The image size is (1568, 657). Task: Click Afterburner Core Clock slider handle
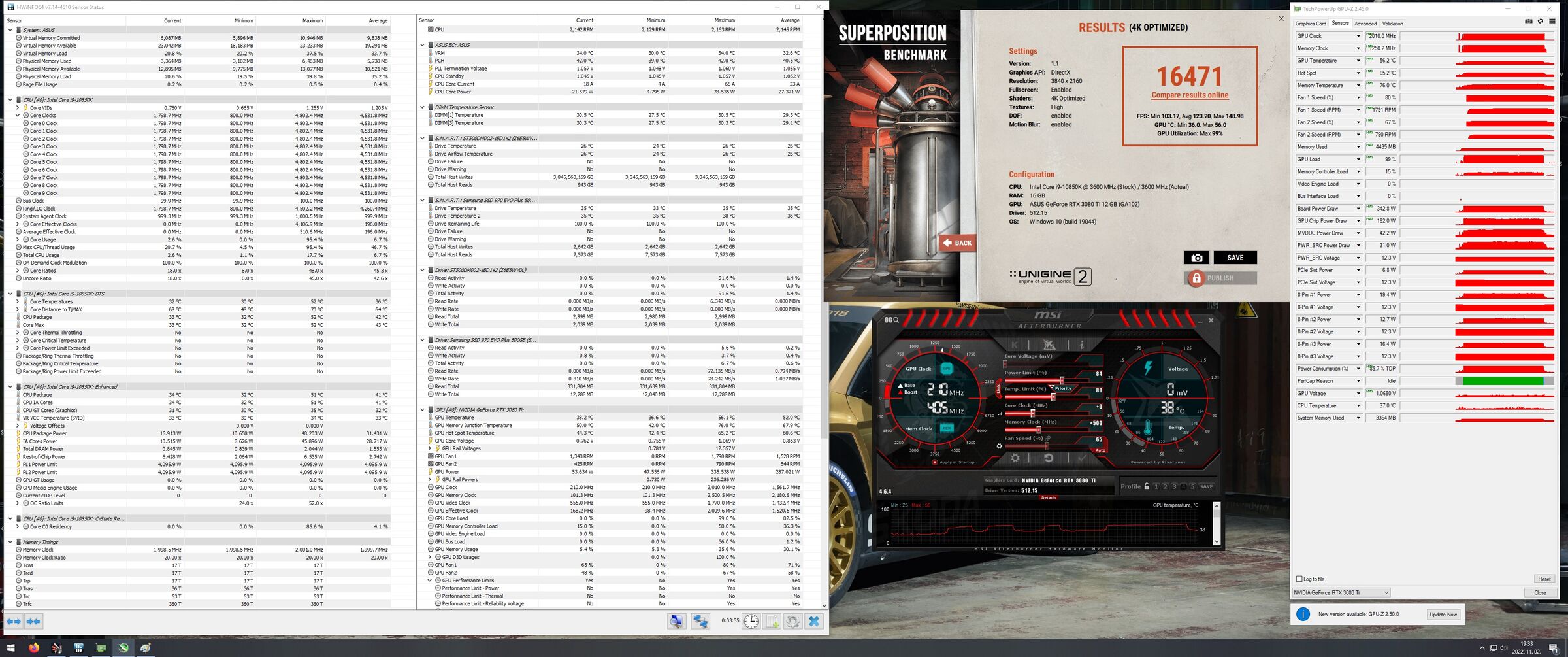(x=1032, y=413)
